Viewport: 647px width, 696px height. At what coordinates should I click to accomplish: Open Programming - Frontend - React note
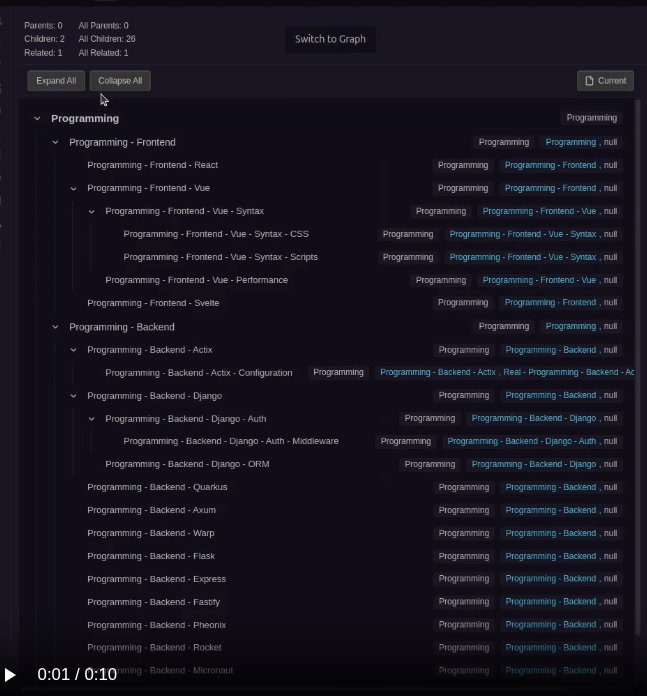pos(153,165)
